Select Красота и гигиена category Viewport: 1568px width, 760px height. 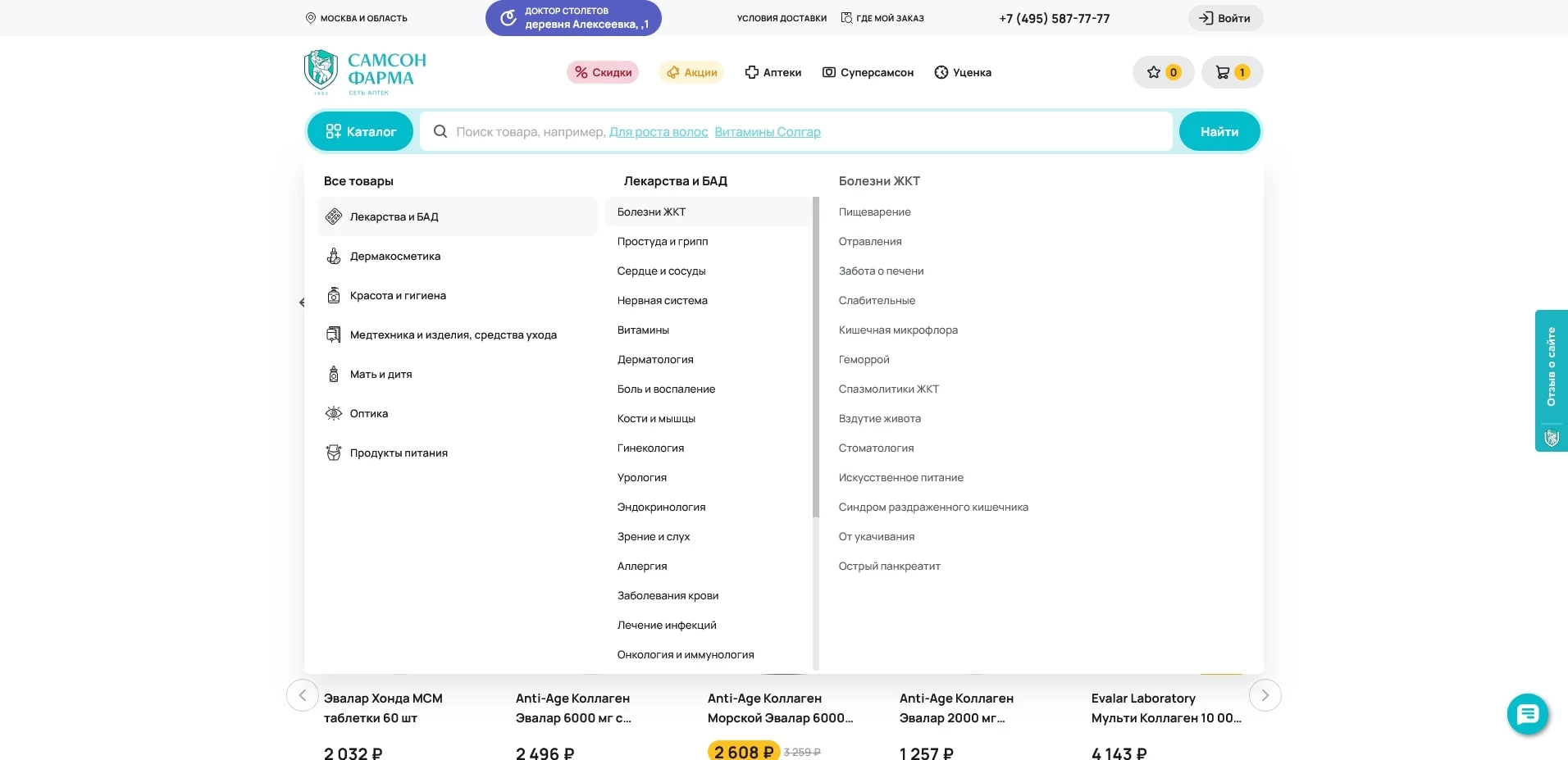tap(398, 295)
